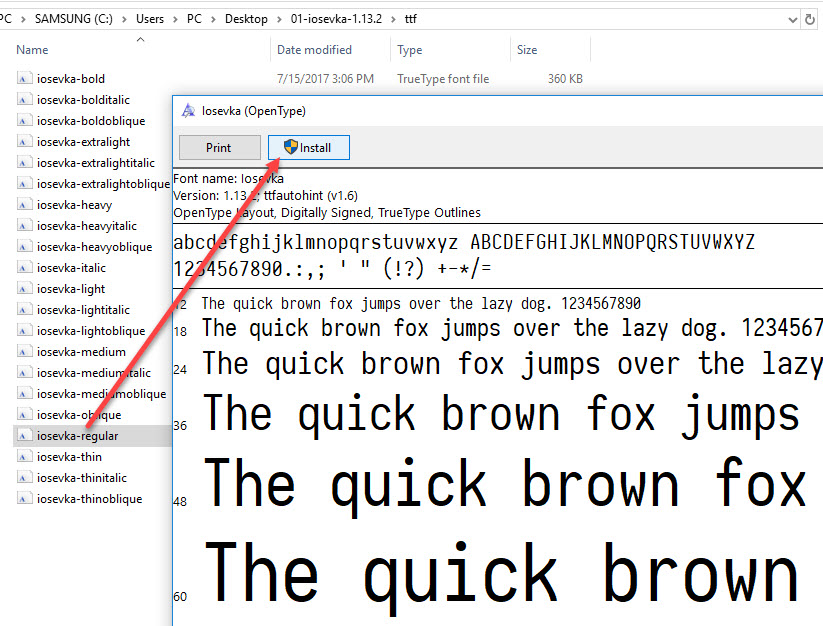Click the Iosevka font viewer title icon

click(188, 111)
